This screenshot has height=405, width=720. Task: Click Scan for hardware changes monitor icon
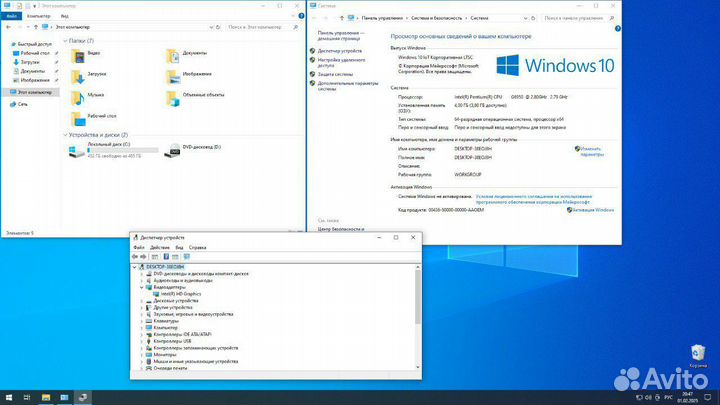click(186, 257)
